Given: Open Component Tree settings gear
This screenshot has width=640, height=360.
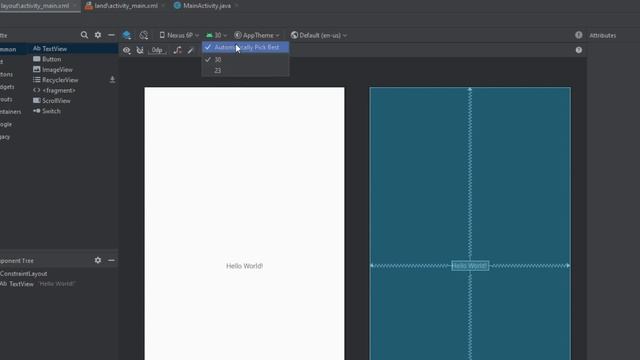Looking at the screenshot, I should click(98, 260).
